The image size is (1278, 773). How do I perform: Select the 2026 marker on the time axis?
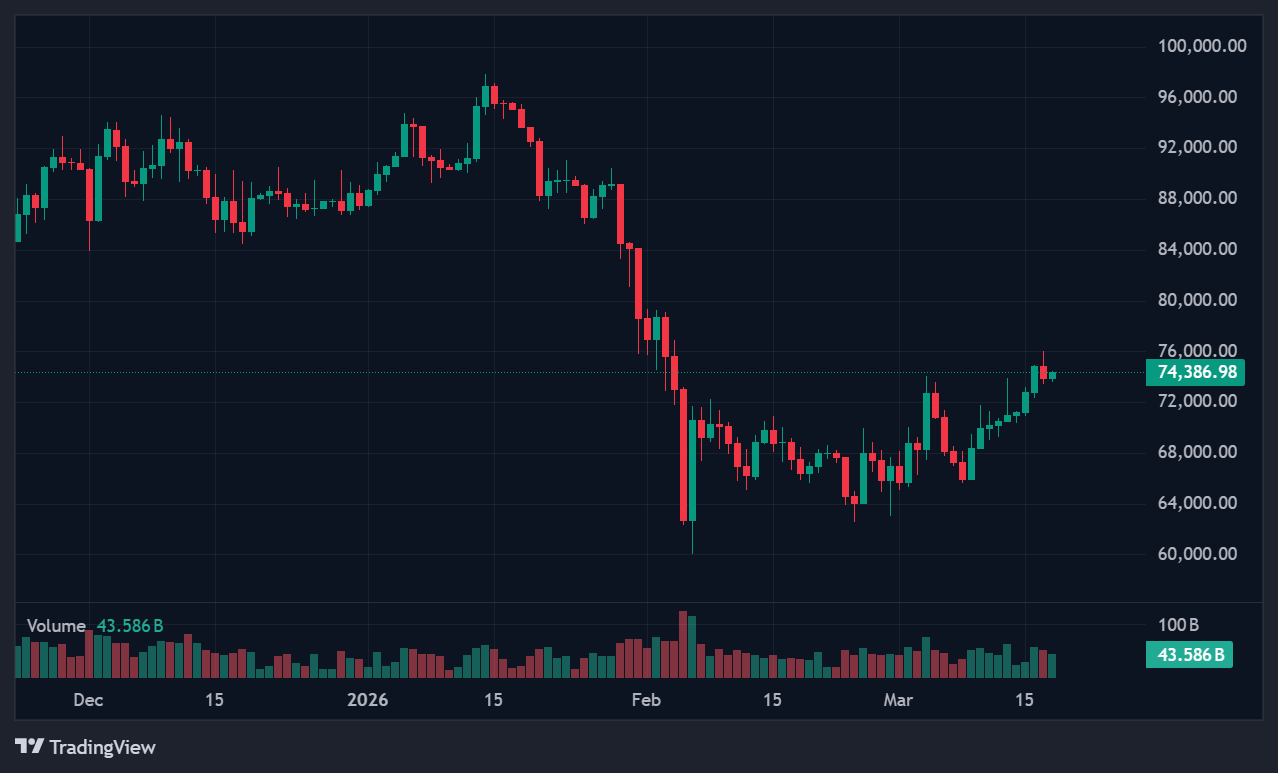click(367, 700)
